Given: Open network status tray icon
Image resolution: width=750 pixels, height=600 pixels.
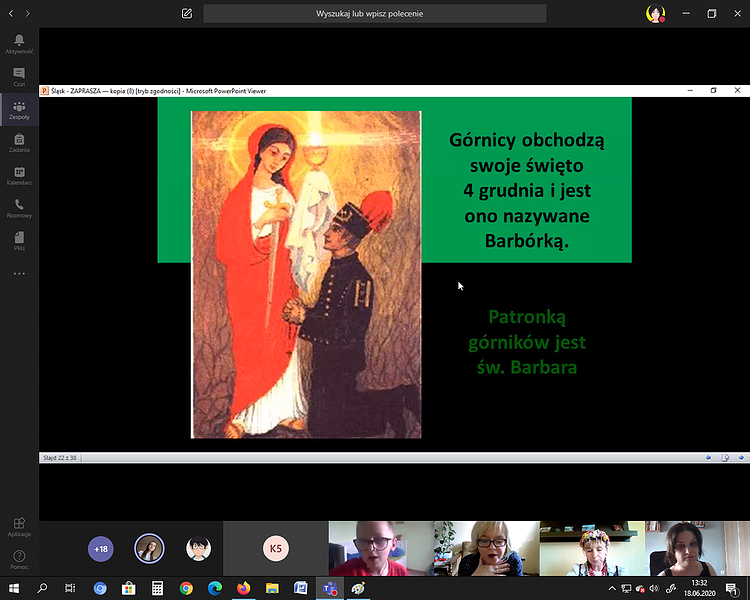Looking at the screenshot, I should pyautogui.click(x=626, y=589).
